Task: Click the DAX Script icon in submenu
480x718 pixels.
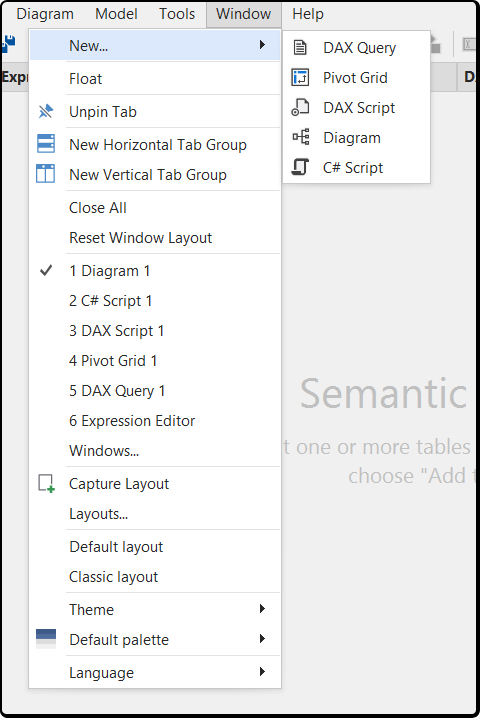Action: coord(300,107)
